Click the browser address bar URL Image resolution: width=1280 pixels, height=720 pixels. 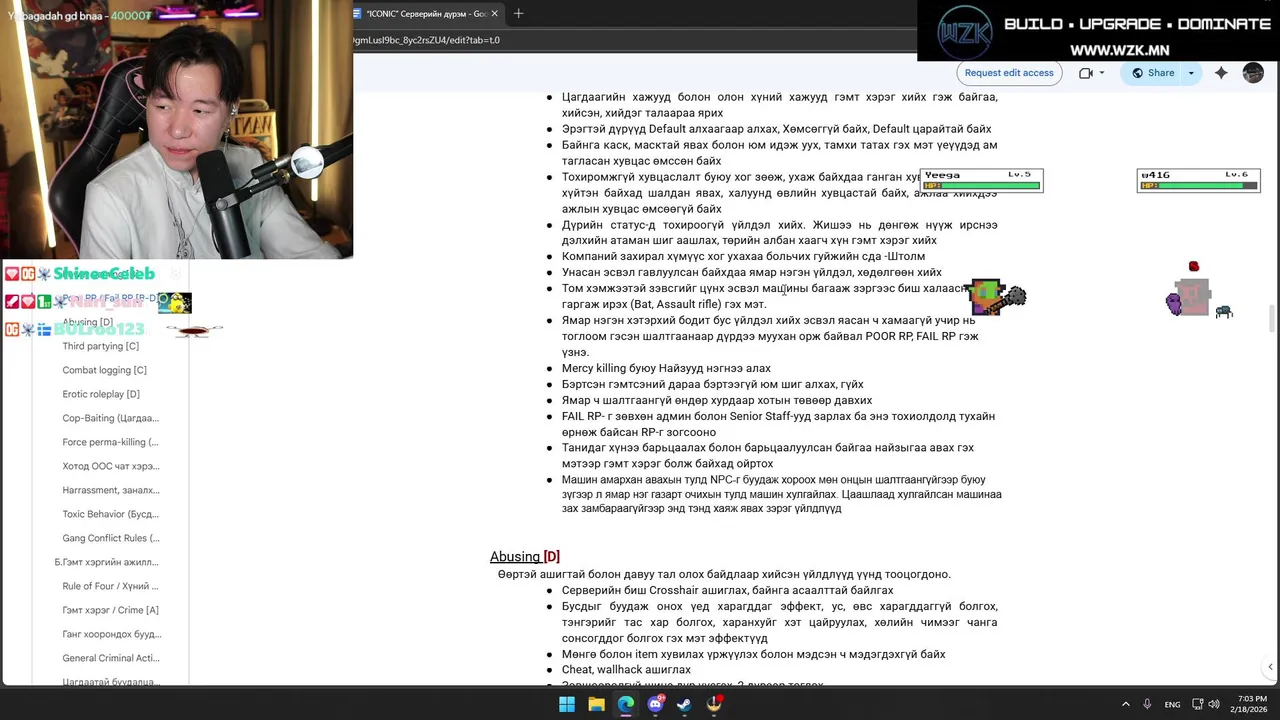point(426,40)
